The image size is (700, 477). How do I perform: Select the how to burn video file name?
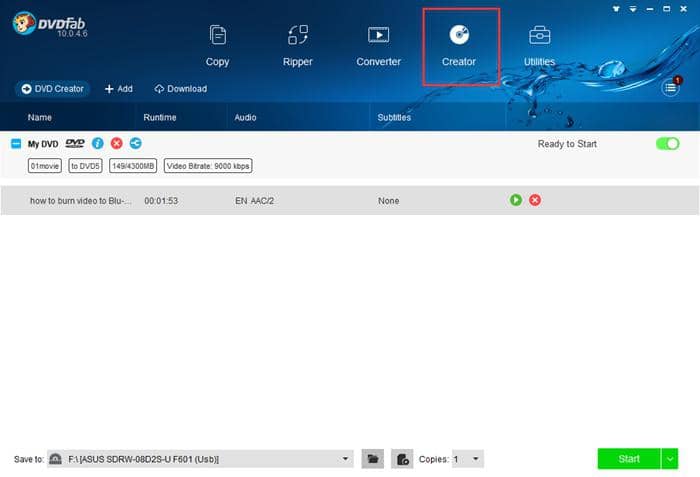click(x=81, y=201)
